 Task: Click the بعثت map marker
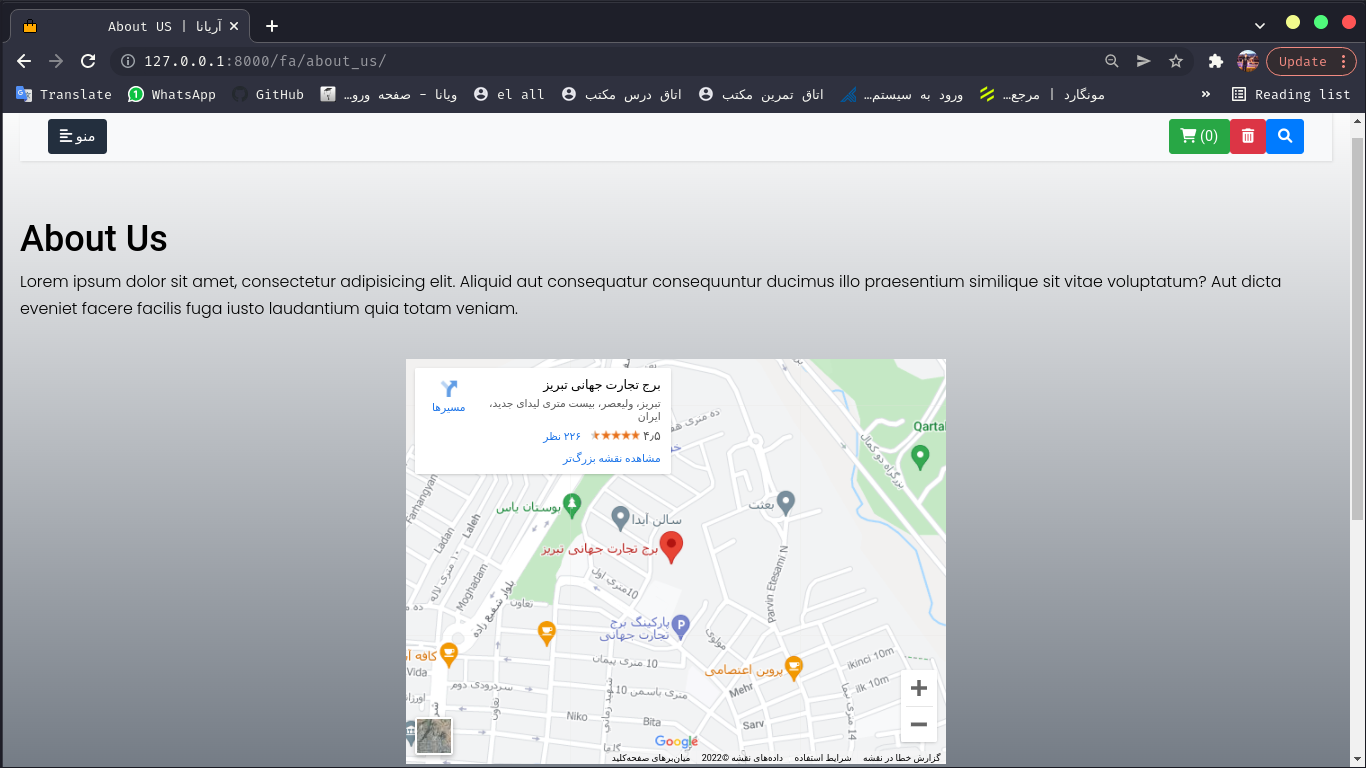point(786,503)
